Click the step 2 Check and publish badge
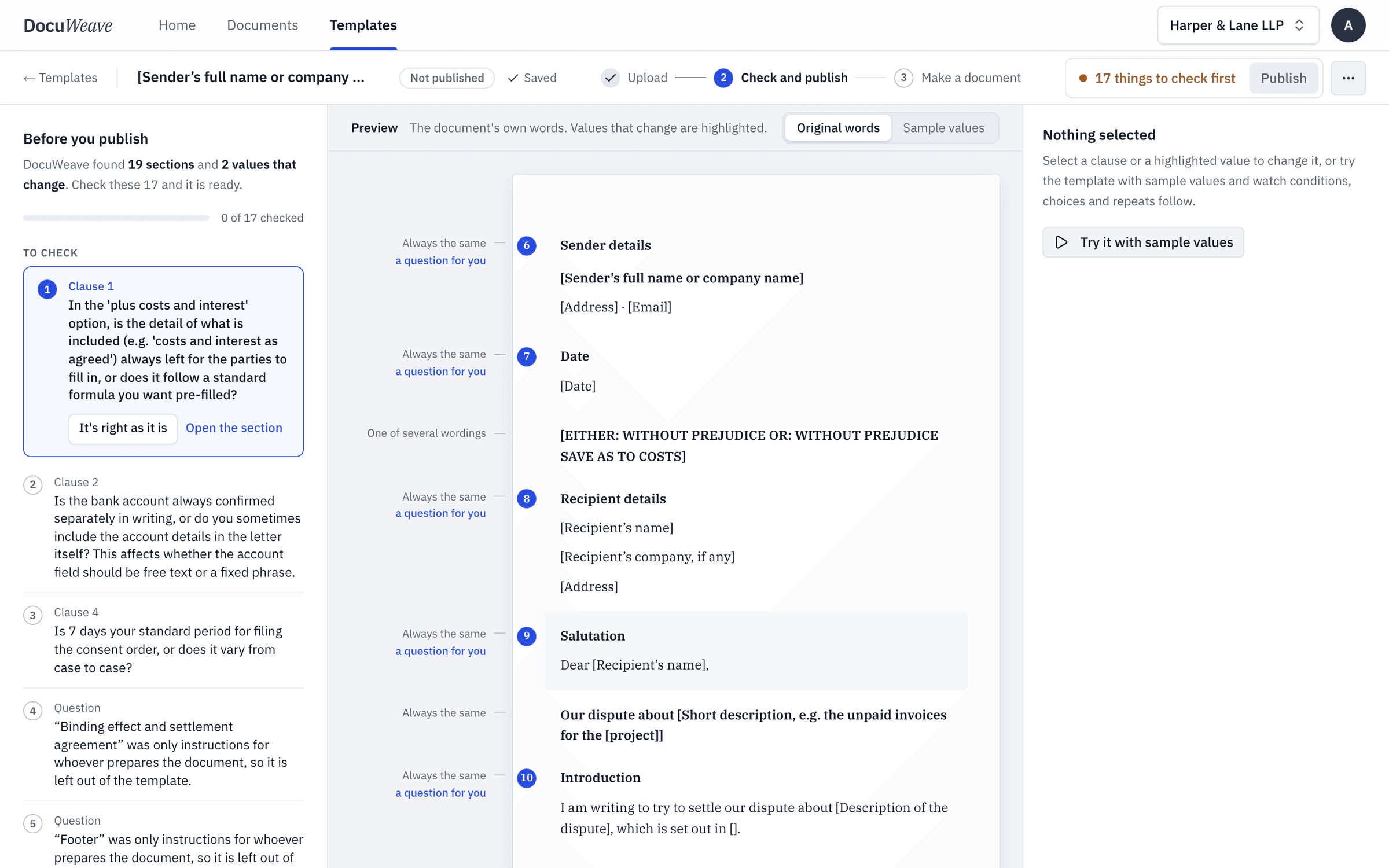Image resolution: width=1389 pixels, height=868 pixels. pyautogui.click(x=723, y=78)
